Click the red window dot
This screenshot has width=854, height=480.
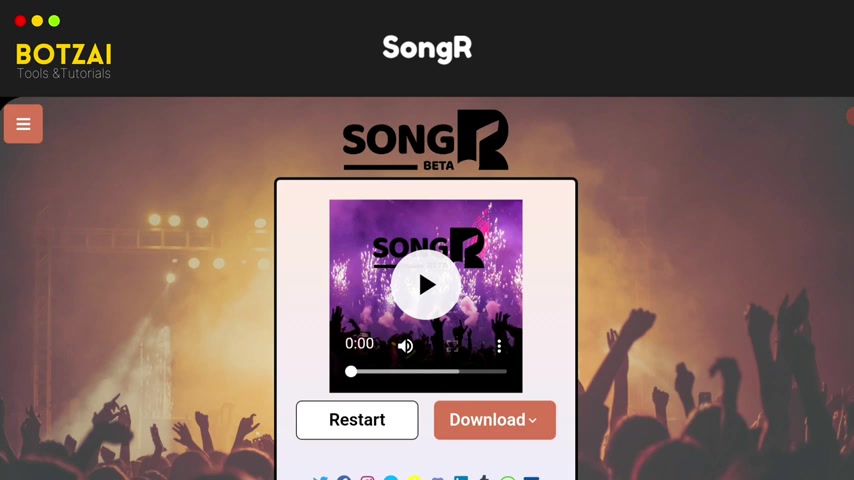[x=20, y=21]
